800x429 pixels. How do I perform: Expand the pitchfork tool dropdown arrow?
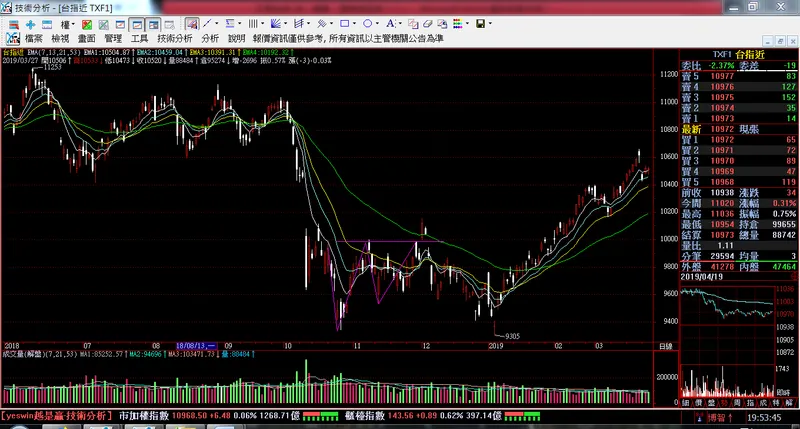pos(308,23)
